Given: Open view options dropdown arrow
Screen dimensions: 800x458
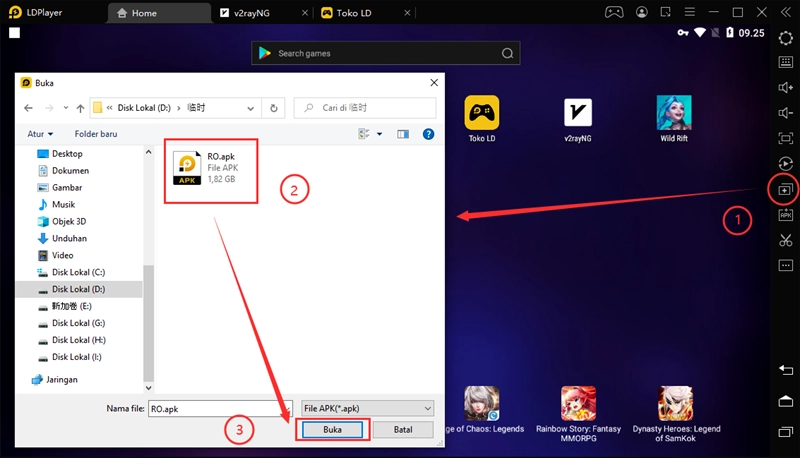Looking at the screenshot, I should pos(379,134).
